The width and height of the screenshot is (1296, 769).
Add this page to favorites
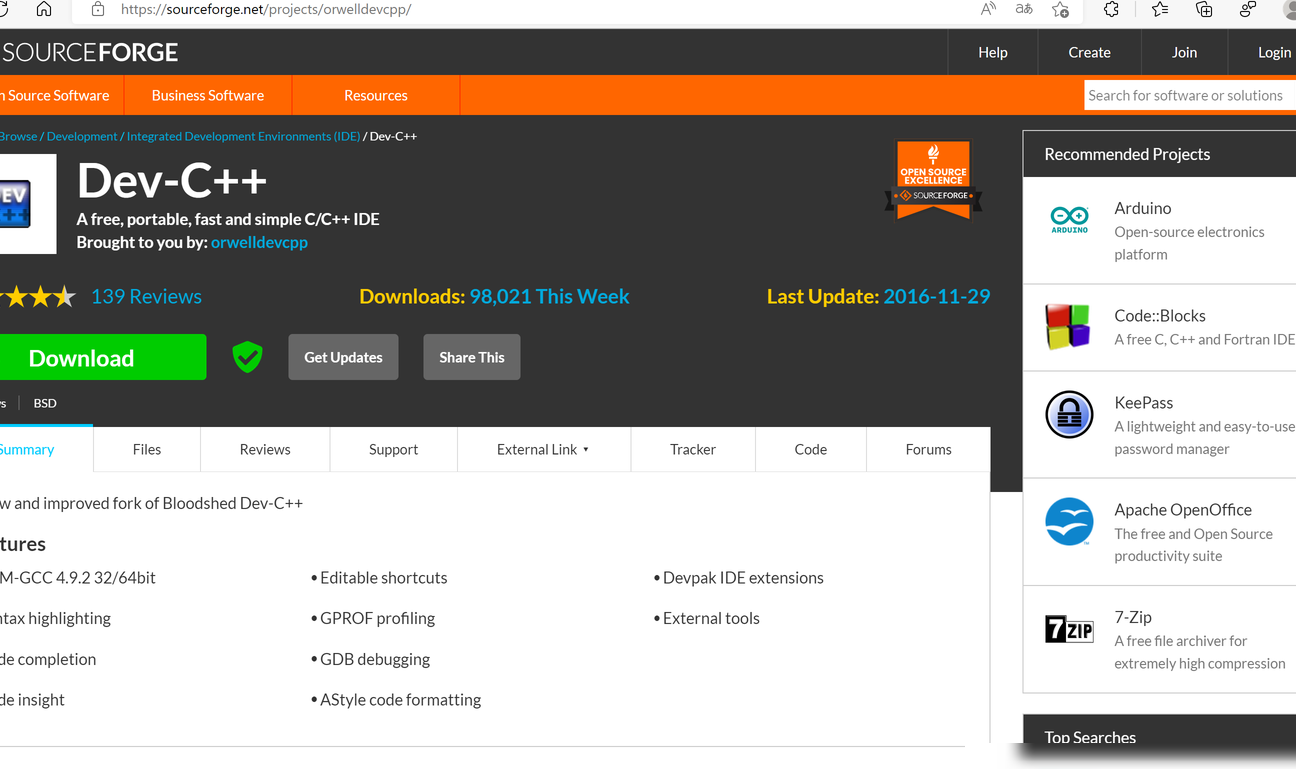pyautogui.click(x=1060, y=9)
